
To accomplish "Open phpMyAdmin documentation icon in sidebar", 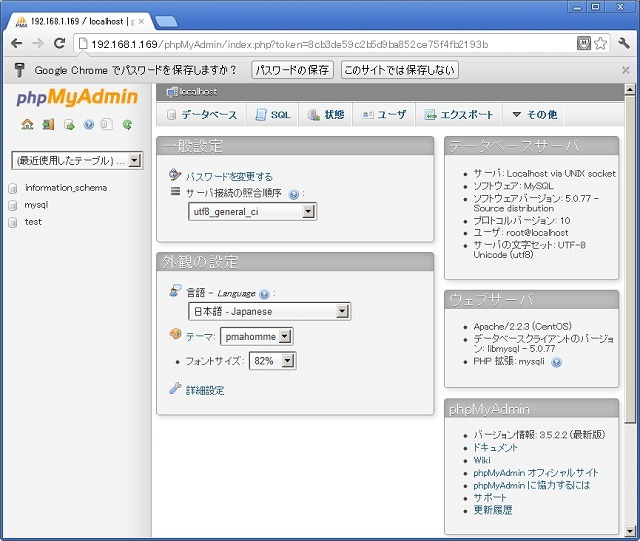I will click(x=89, y=124).
